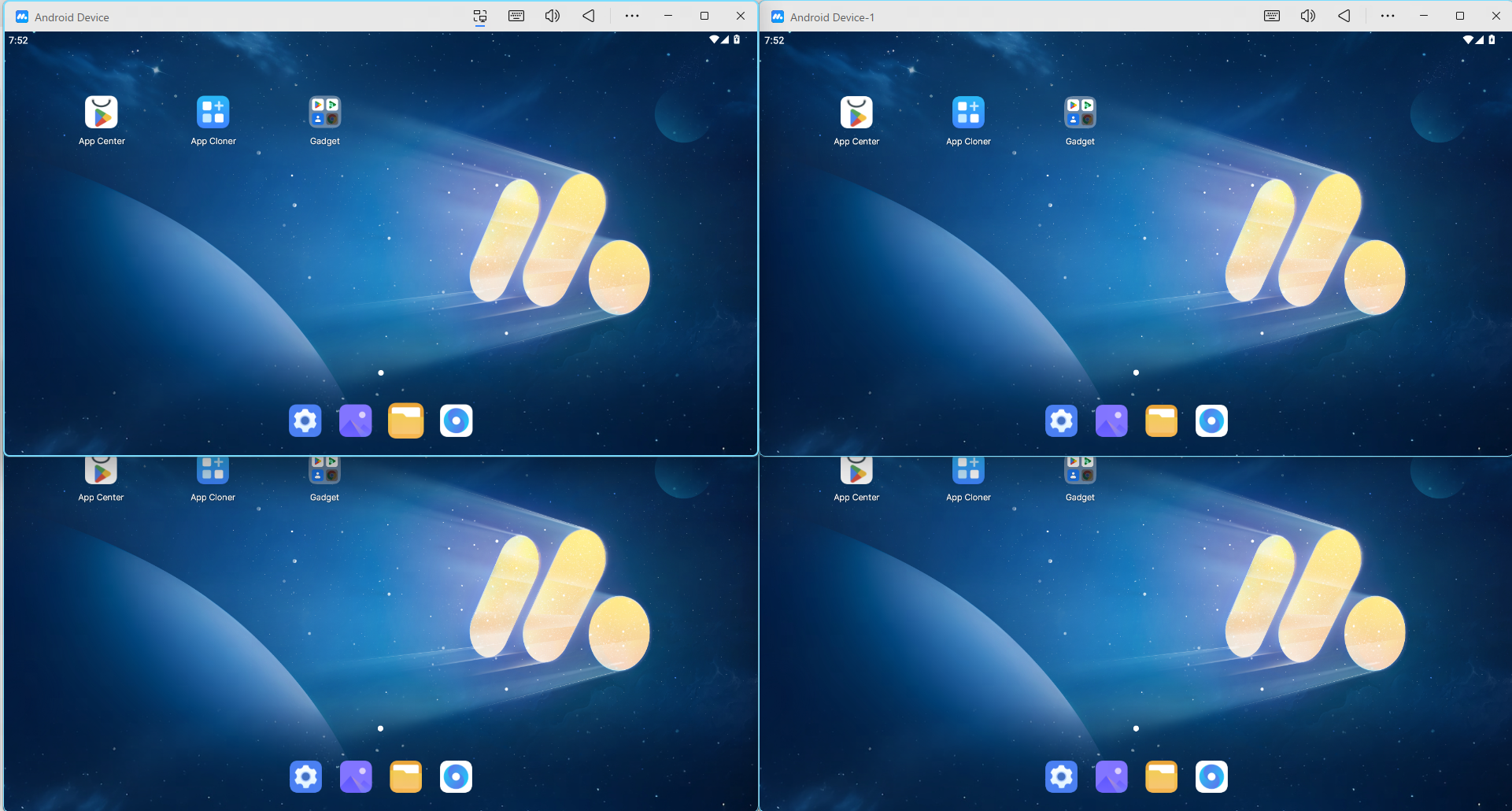Click Gadget label in lower-right emulator window

[x=1080, y=498]
